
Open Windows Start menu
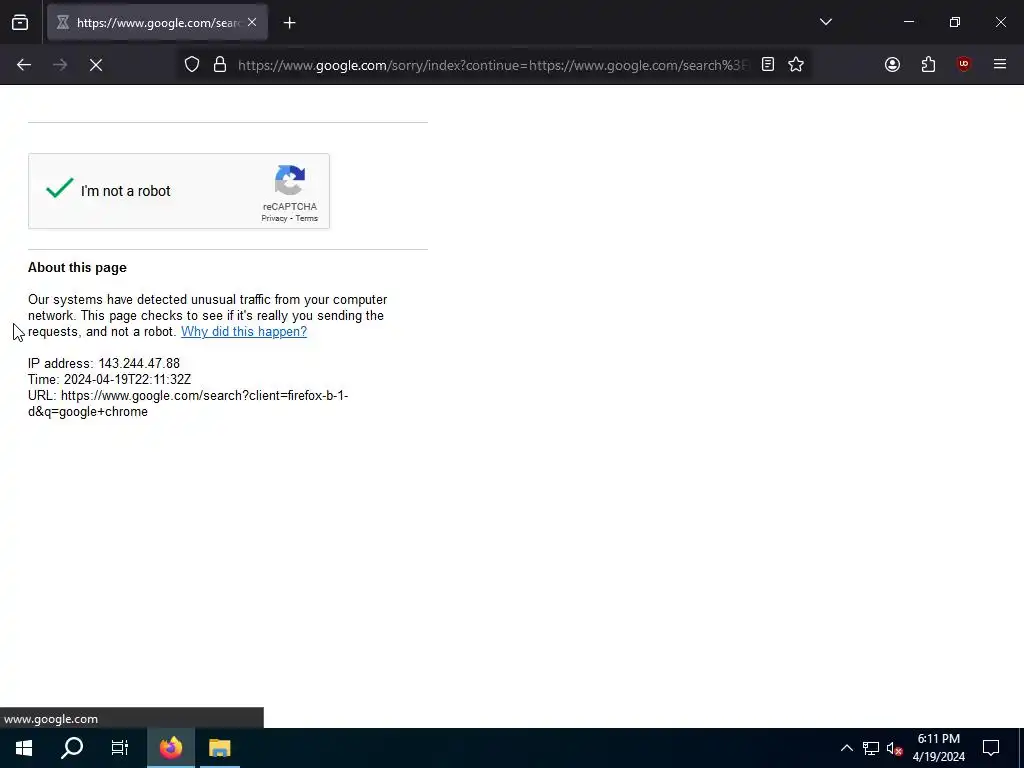tap(24, 748)
